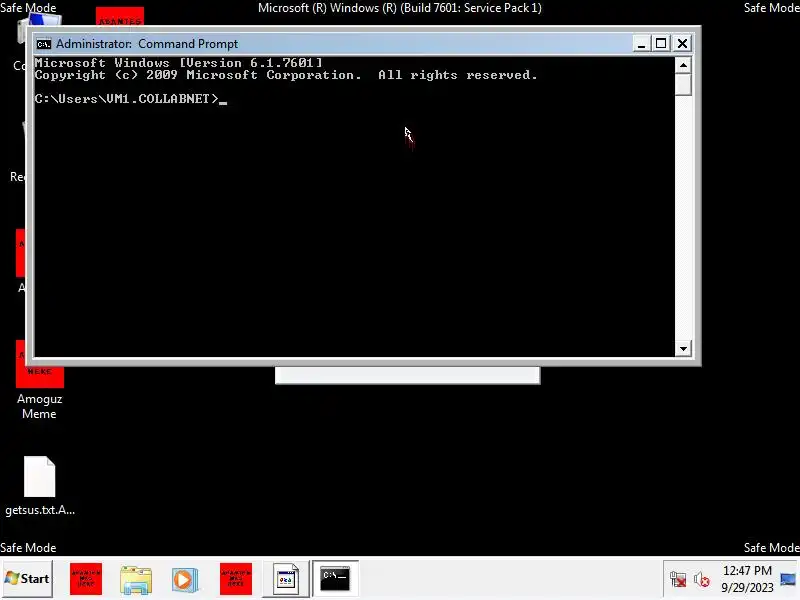The width and height of the screenshot is (800, 600).
Task: Maximize the Command Prompt window
Action: pyautogui.click(x=661, y=44)
